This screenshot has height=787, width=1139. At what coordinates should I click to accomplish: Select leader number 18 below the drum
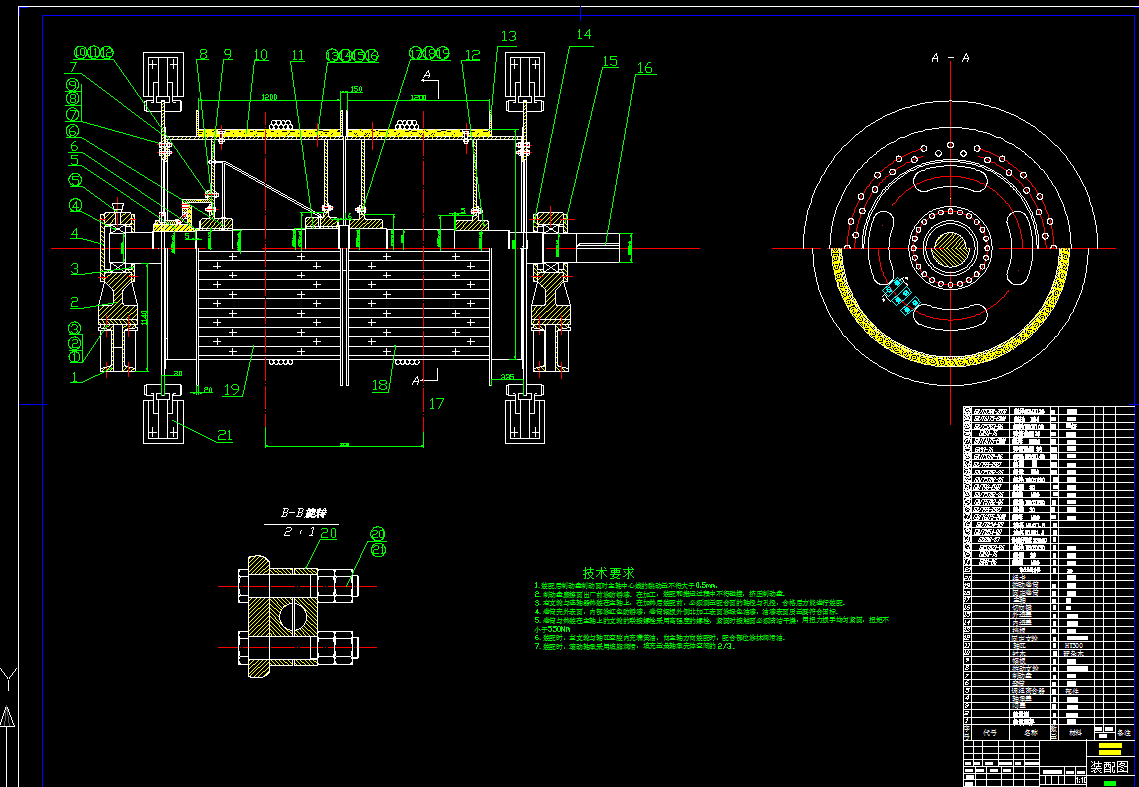(x=380, y=386)
